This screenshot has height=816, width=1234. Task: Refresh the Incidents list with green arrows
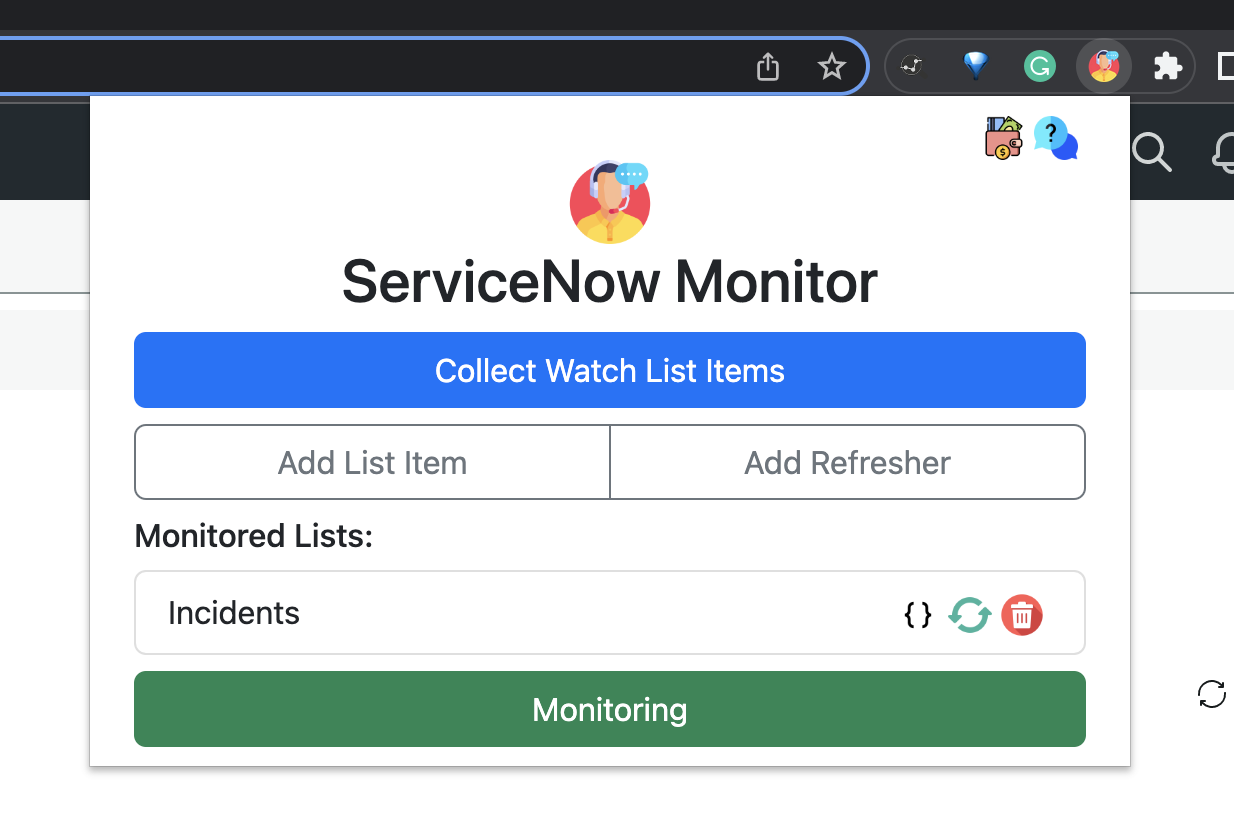(969, 614)
